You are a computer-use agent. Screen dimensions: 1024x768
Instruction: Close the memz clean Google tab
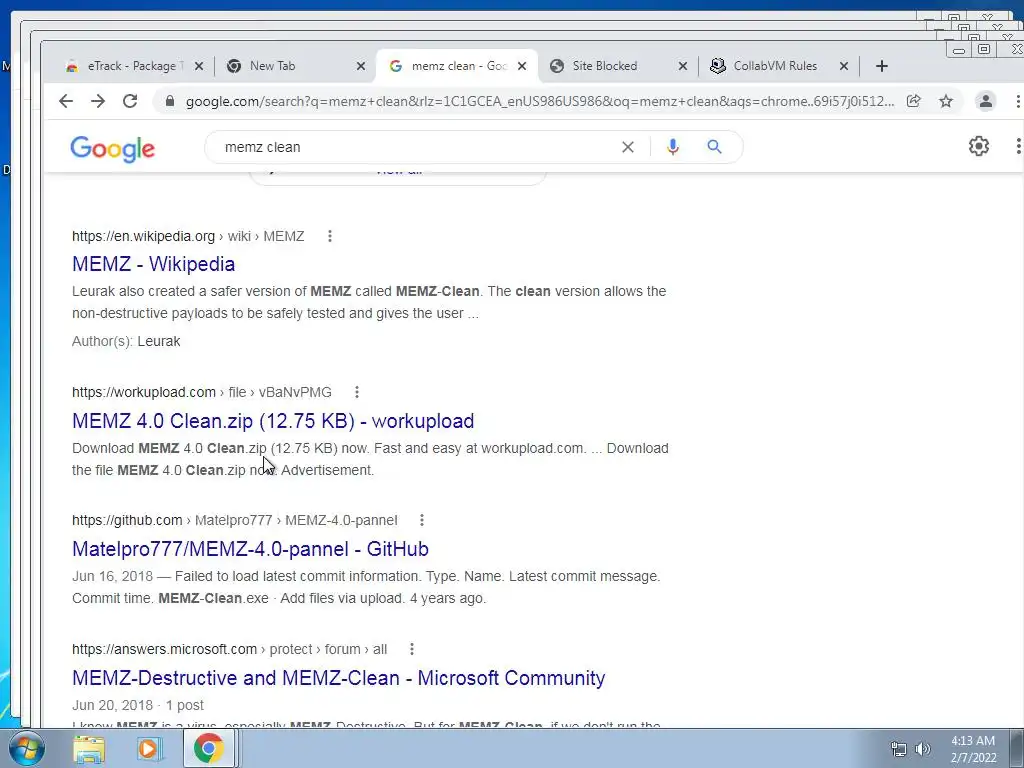pyautogui.click(x=522, y=66)
